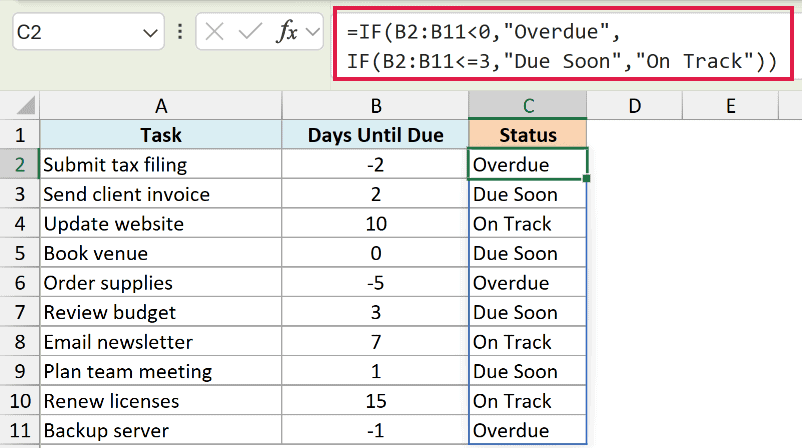The height and width of the screenshot is (448, 802).
Task: Click the Cancel (X) formula icon
Action: 214,32
